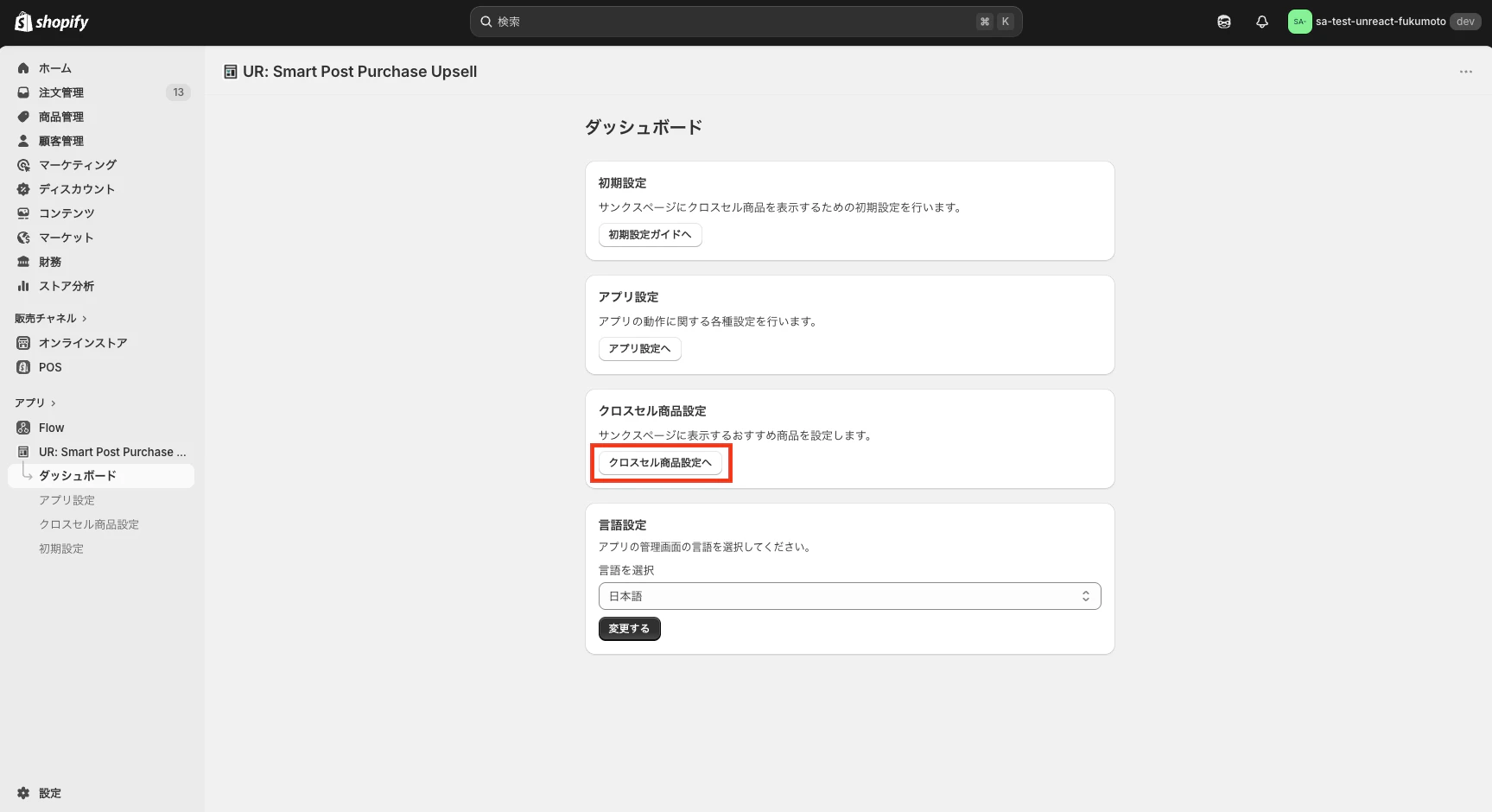Click the クロスセル商品設定へ button
This screenshot has height=812, width=1492.
point(660,463)
